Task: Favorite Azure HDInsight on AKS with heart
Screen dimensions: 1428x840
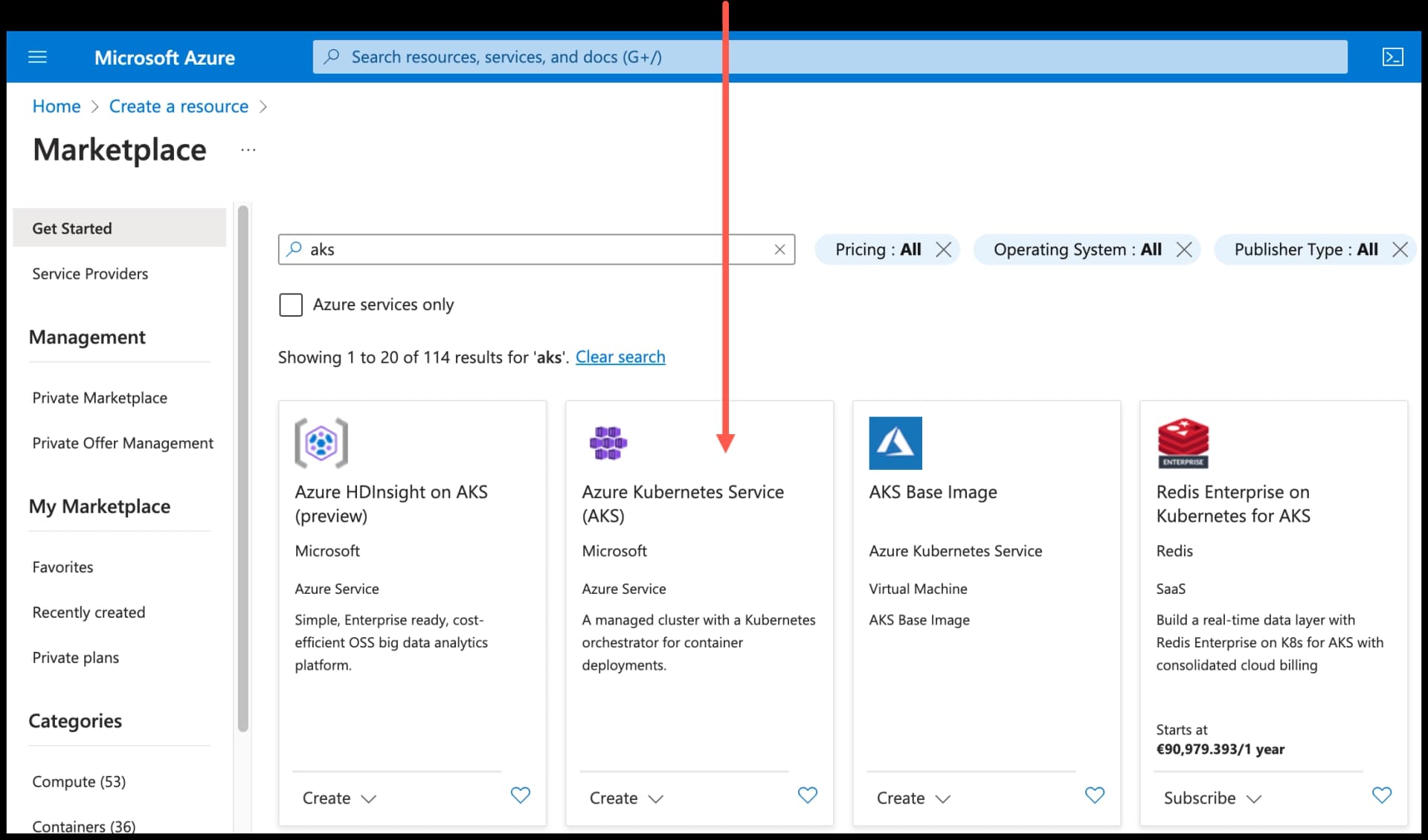Action: (x=521, y=795)
